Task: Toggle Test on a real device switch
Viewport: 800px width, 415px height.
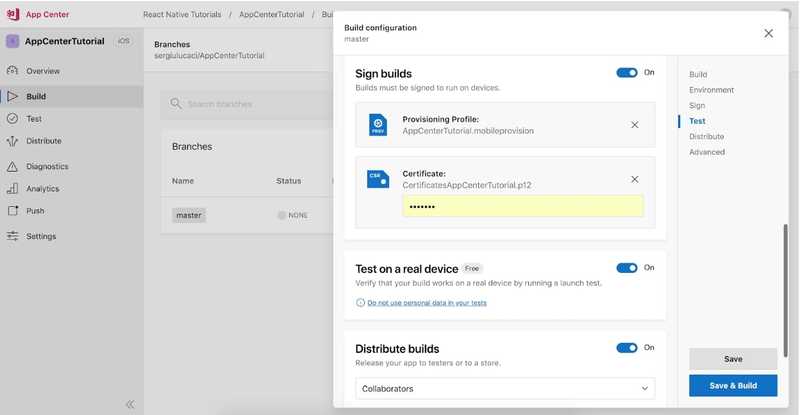Action: 627,268
